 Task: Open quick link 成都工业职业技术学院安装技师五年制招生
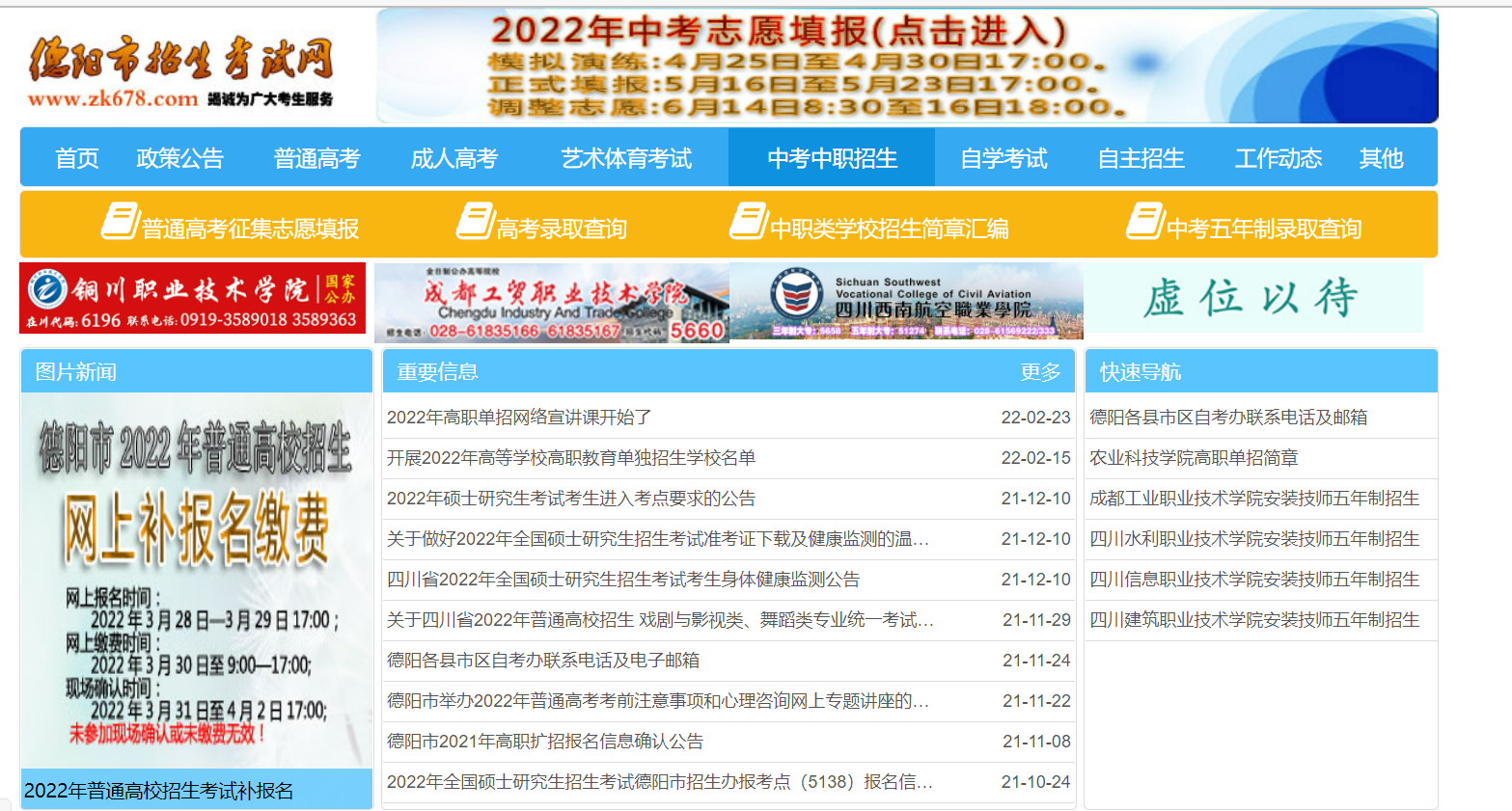tap(1254, 499)
